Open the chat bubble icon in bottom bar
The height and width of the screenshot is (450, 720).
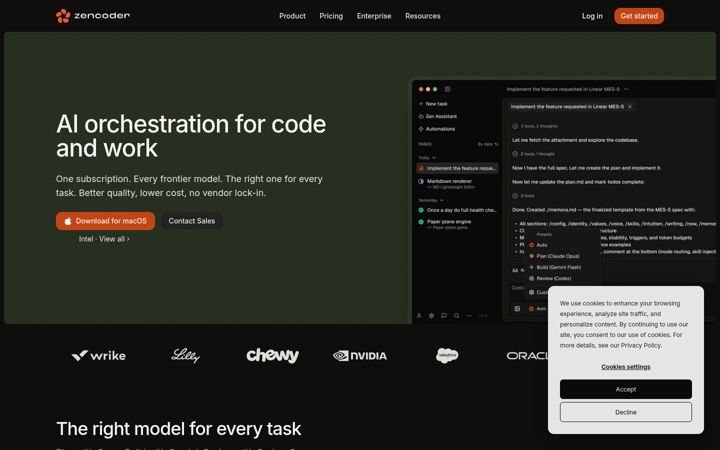point(444,315)
